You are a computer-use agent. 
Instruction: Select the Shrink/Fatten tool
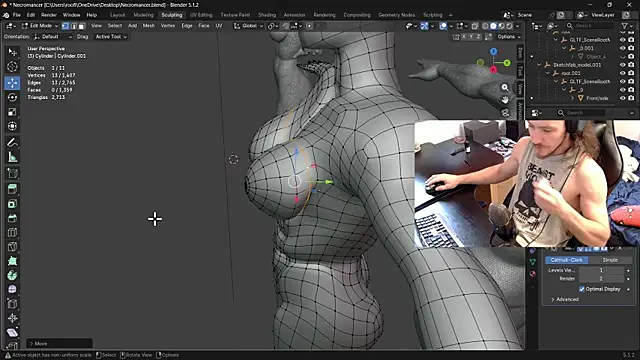[13, 318]
